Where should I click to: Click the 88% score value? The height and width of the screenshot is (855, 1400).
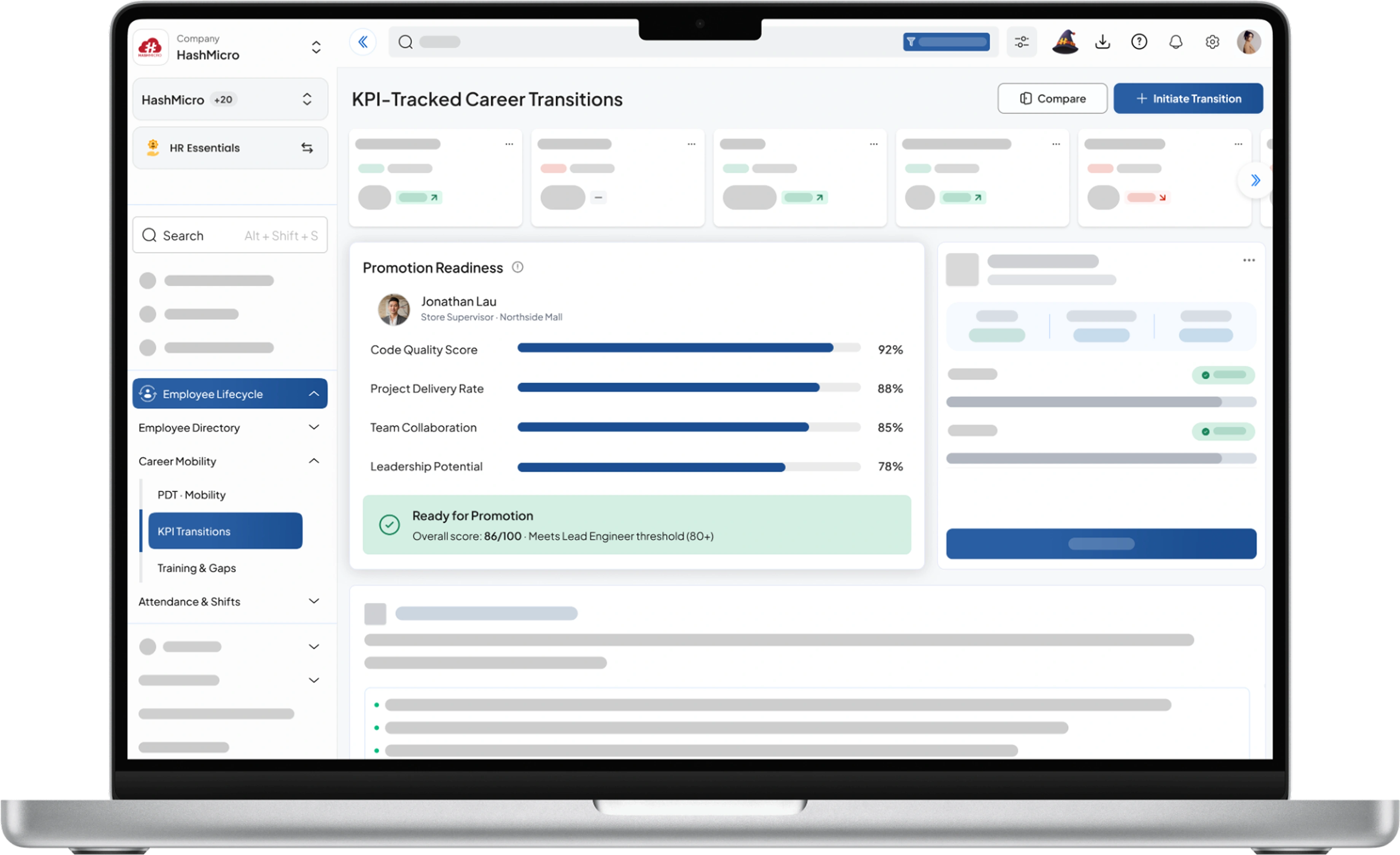(x=890, y=388)
